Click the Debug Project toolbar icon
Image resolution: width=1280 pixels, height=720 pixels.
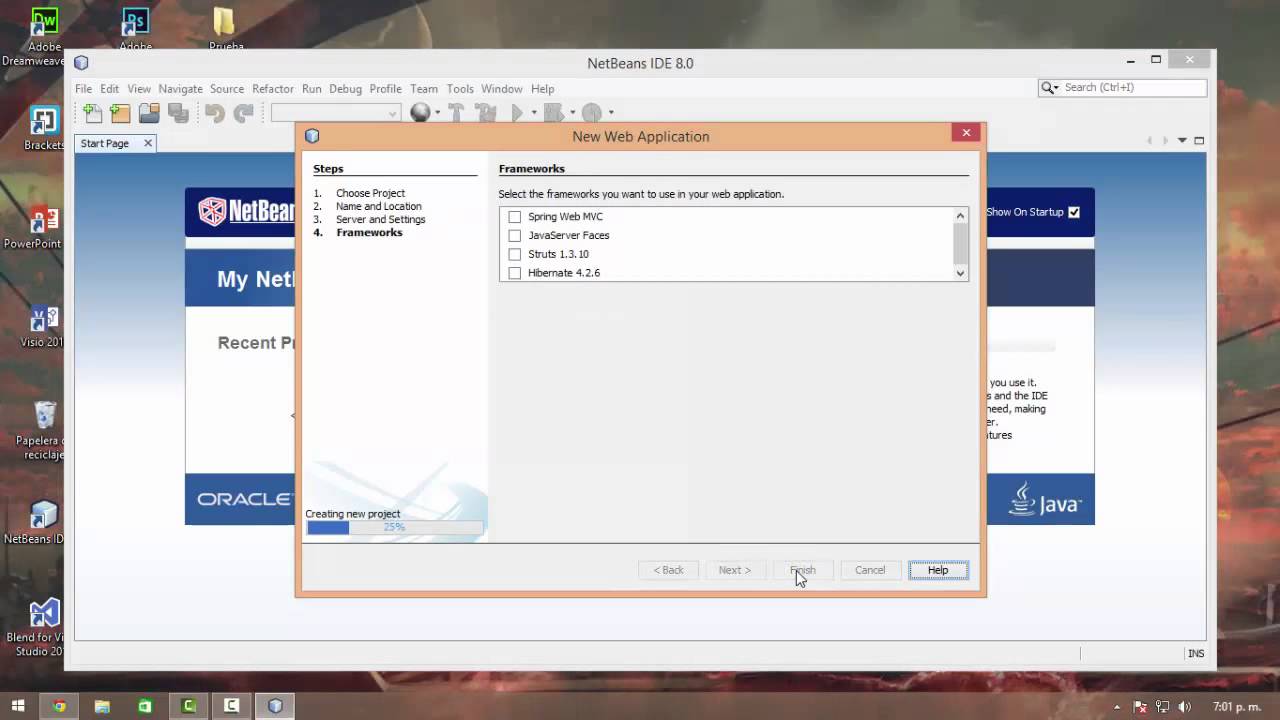pyautogui.click(x=553, y=113)
